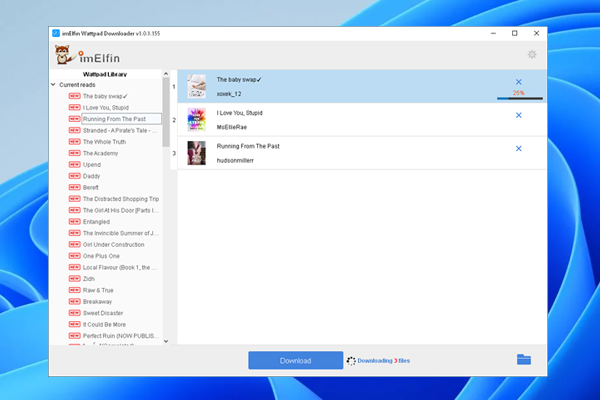Screen dimensions: 600x400
Task: Select The Distracted Shopping Trip item
Action: click(x=121, y=199)
